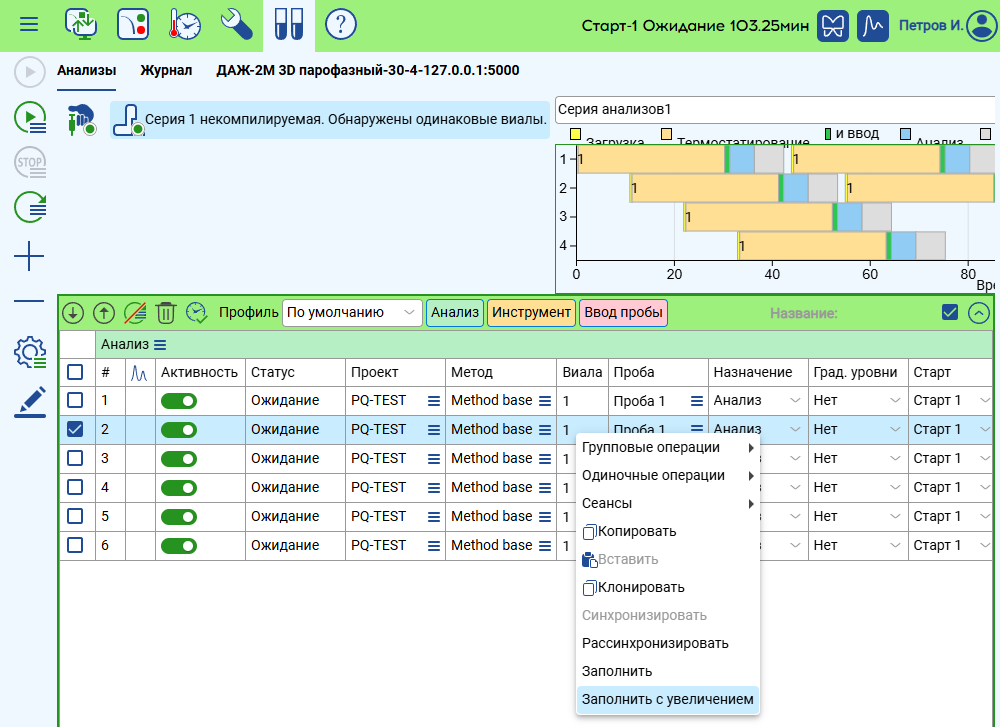Toggle the select-all header checkbox
The image size is (1000, 727).
75,372
